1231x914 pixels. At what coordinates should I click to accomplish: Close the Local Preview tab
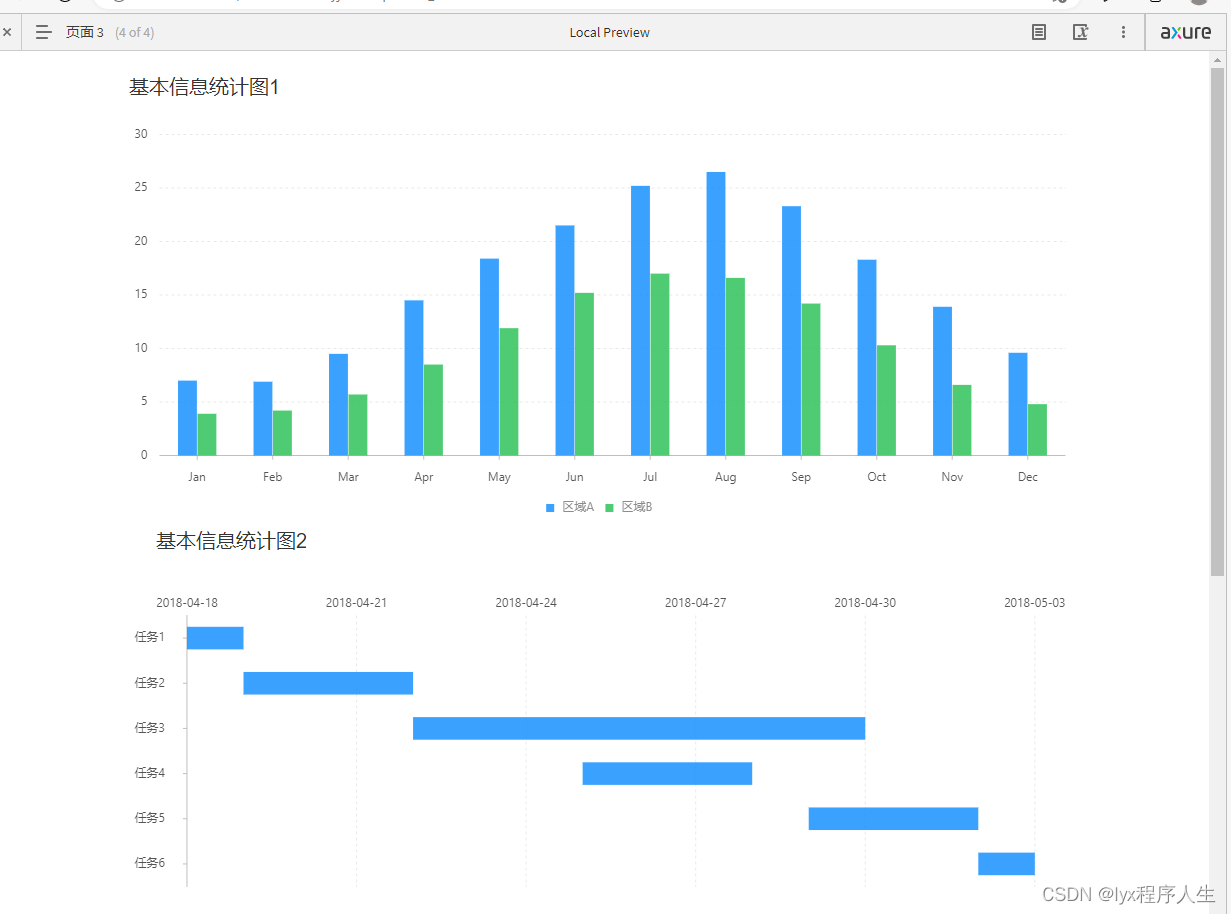click(x=7, y=32)
